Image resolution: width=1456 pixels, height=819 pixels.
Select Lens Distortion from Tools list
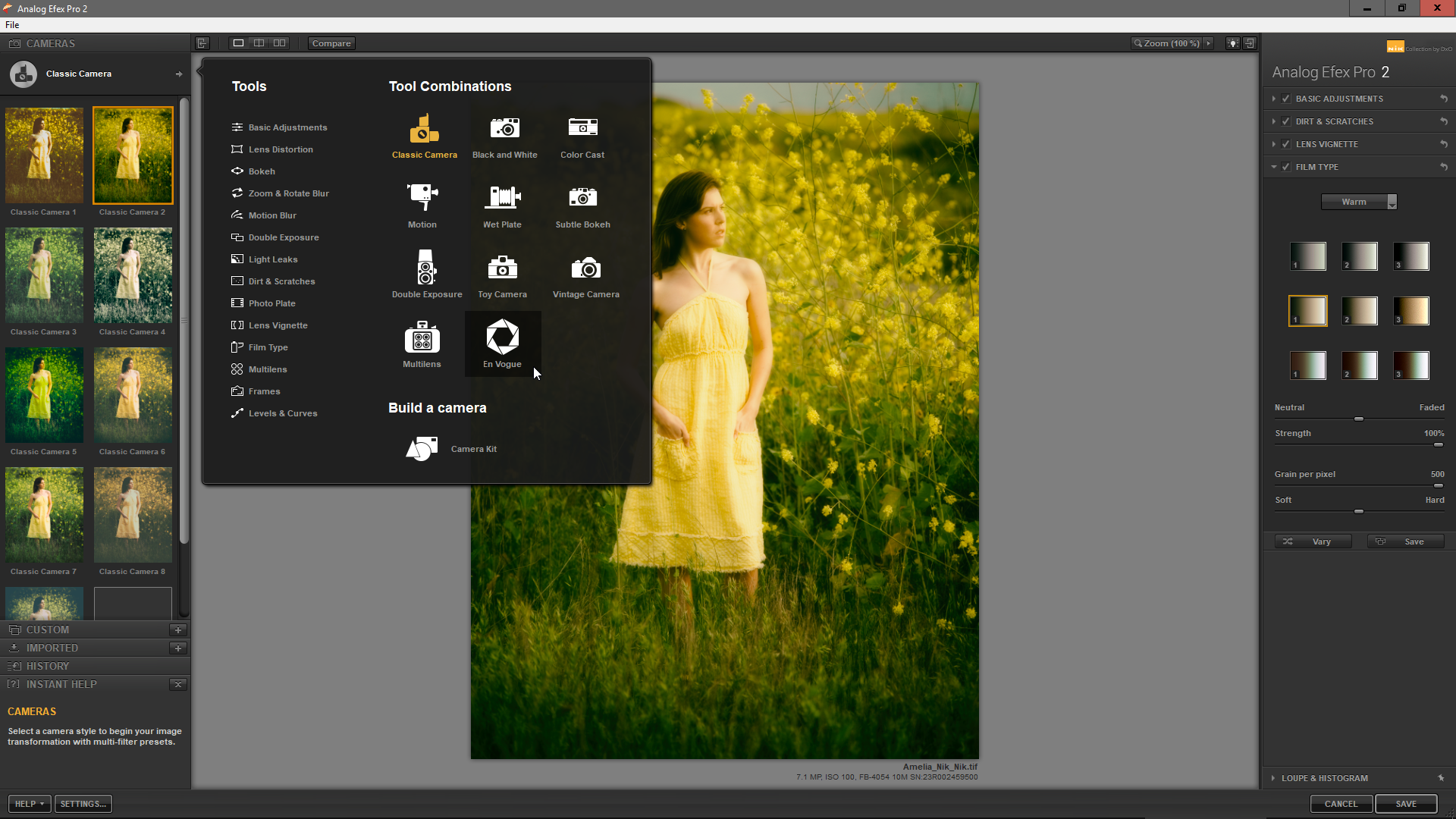point(272,149)
